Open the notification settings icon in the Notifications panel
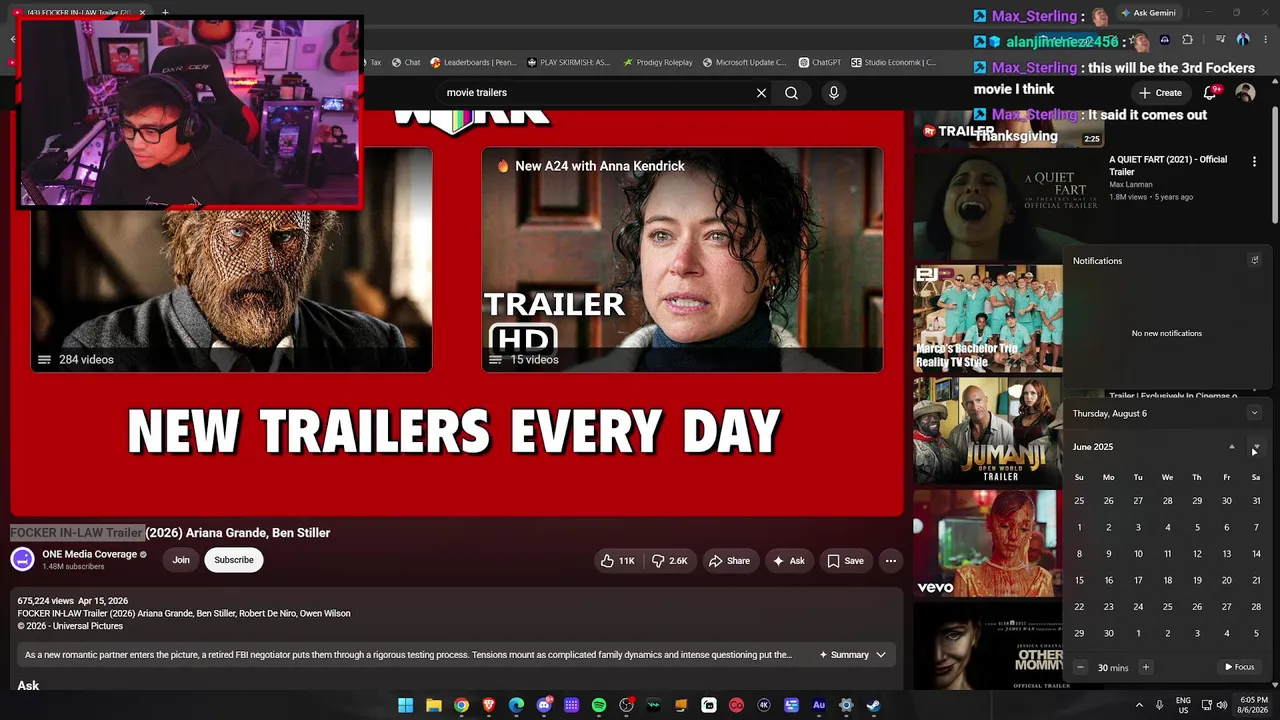The height and width of the screenshot is (720, 1280). 1255,261
